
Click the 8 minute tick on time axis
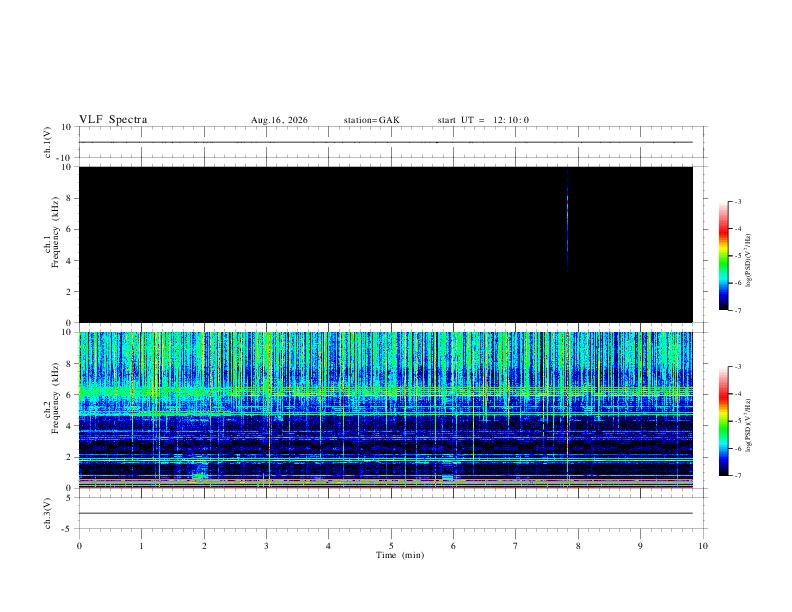click(x=578, y=546)
